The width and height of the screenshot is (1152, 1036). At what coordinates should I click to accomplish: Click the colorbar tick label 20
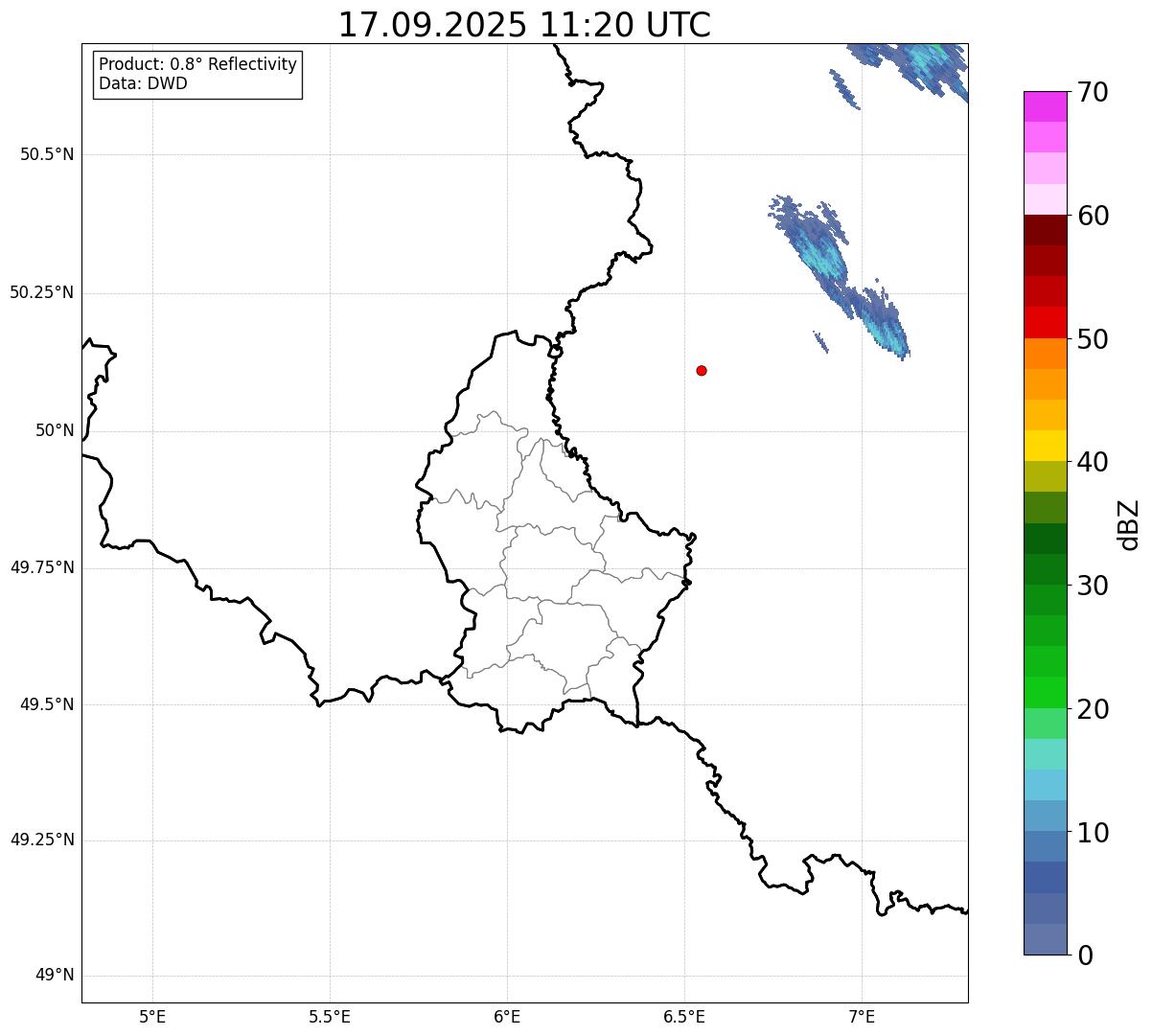click(1094, 709)
